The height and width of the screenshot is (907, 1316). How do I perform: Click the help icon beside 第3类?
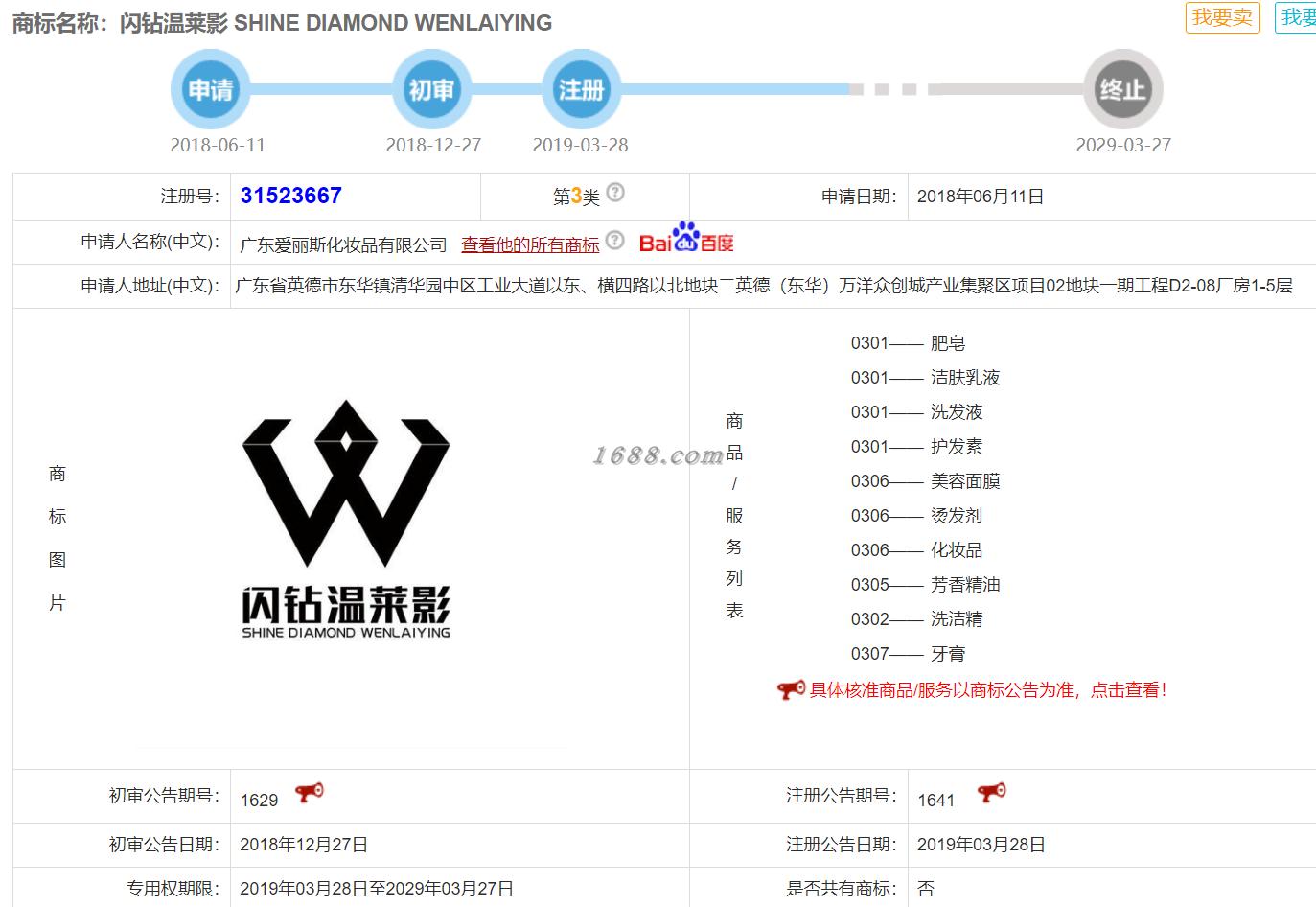tap(615, 192)
